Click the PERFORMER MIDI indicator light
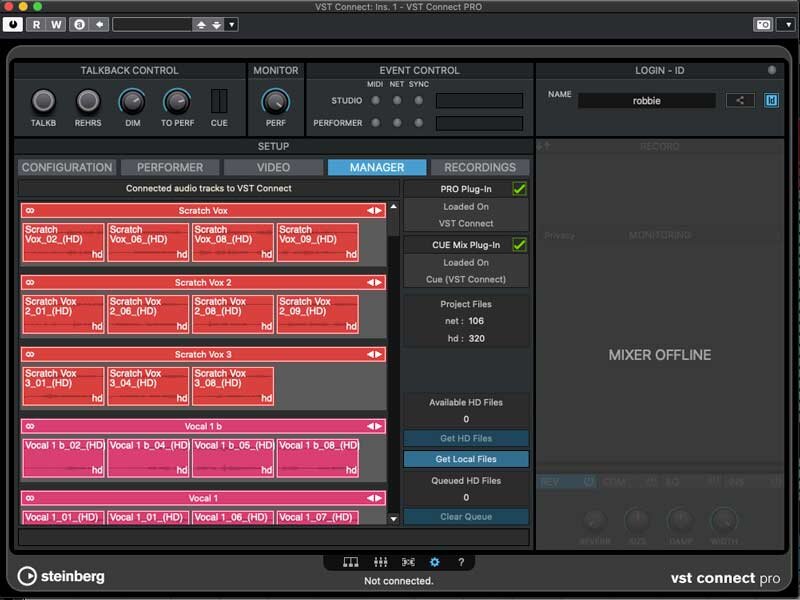800x600 pixels. pos(376,122)
